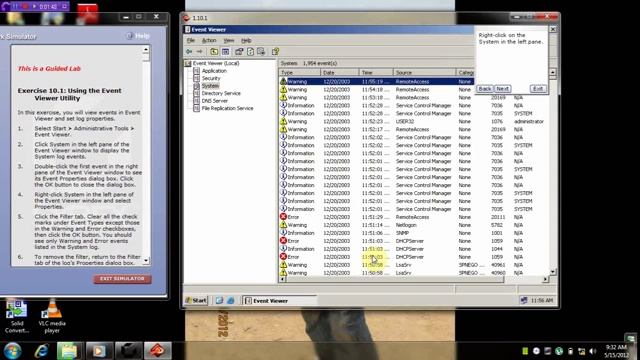Click the Warning icon on the Netlogon row
Screen dimensions: 640x360
[283, 224]
